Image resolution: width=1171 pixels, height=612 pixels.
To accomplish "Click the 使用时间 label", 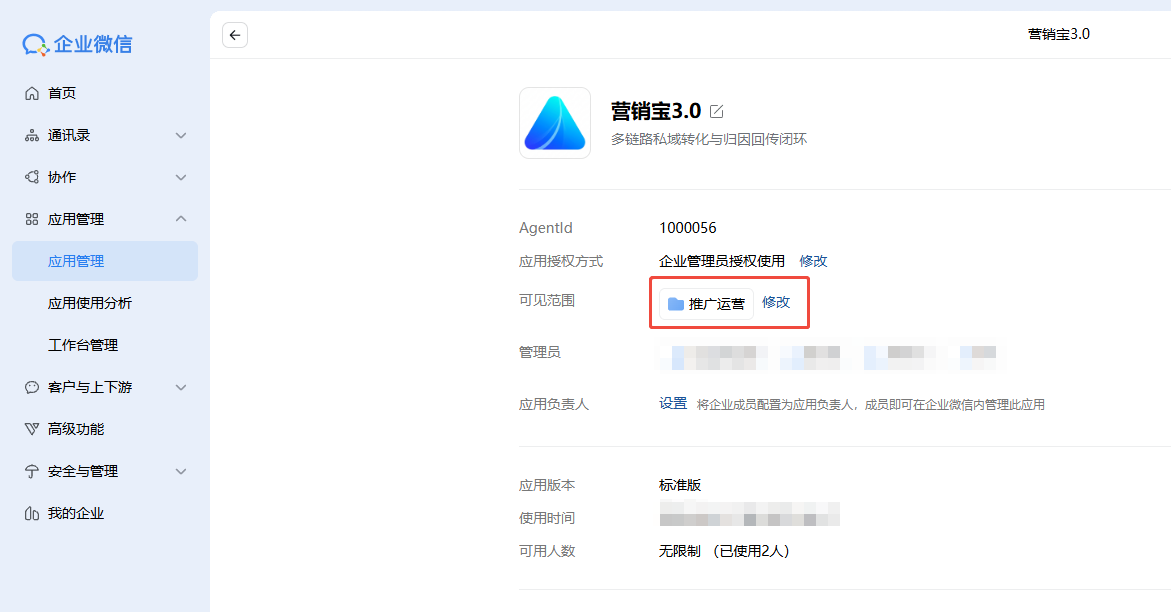I will [x=547, y=518].
